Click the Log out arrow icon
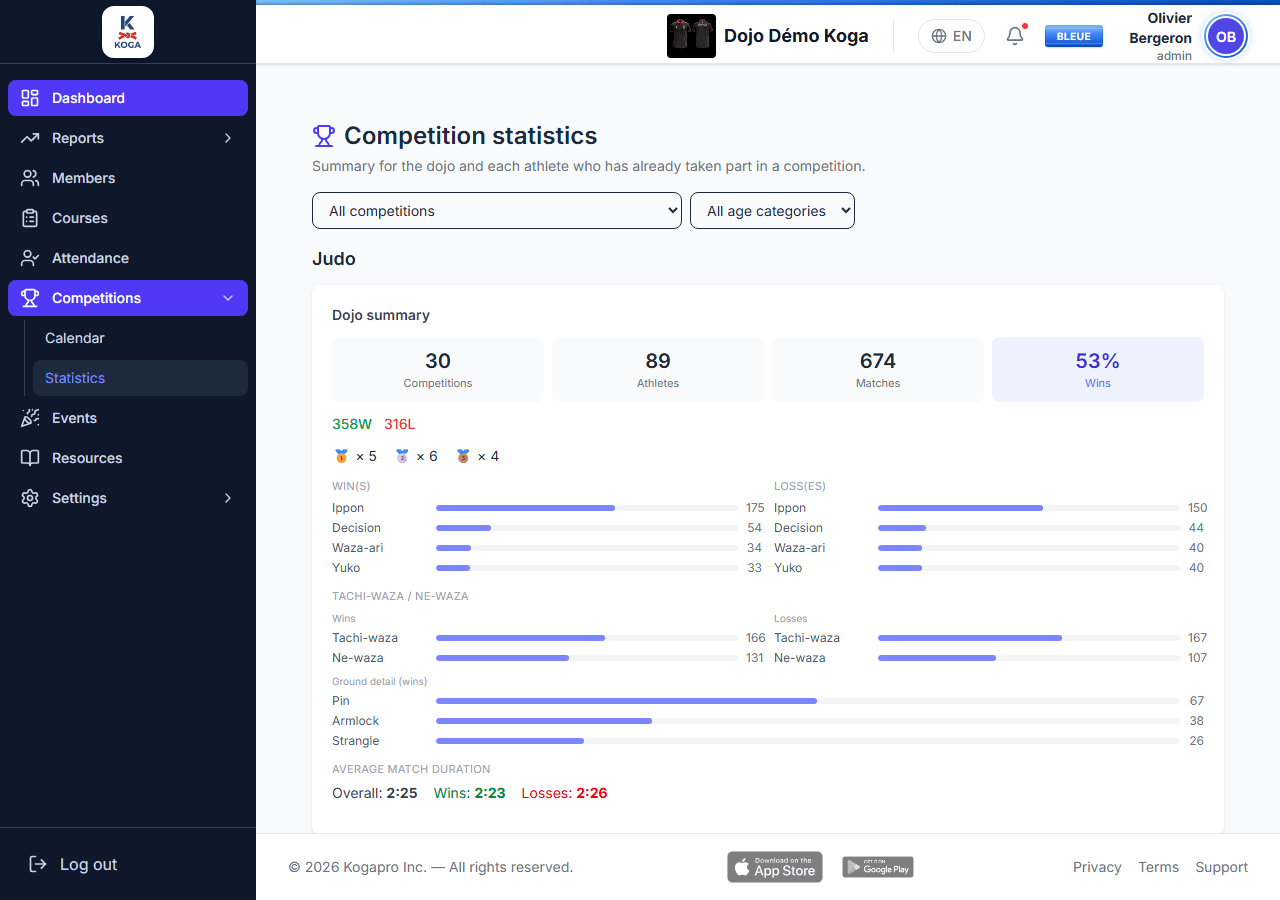The image size is (1280, 900). [x=38, y=864]
